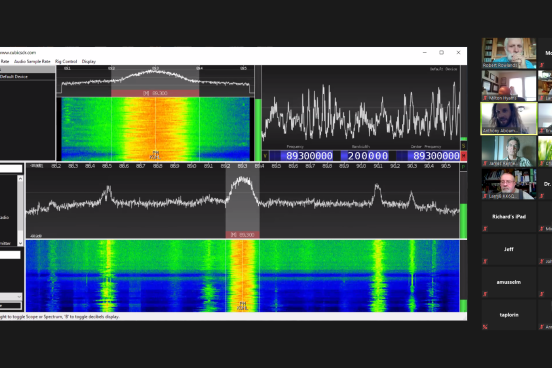Adjust the green signal level meter beside demod waterfall
552x368 pixels.
258,129
